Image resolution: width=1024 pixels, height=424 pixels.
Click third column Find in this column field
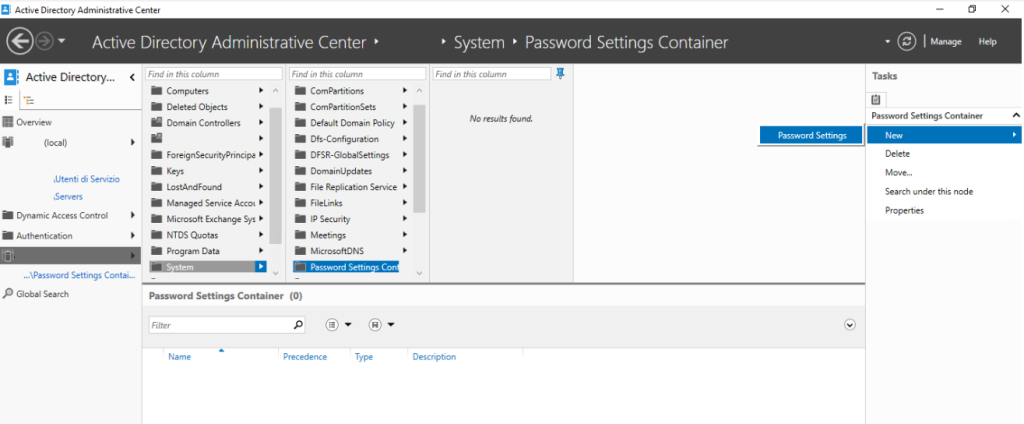click(492, 74)
